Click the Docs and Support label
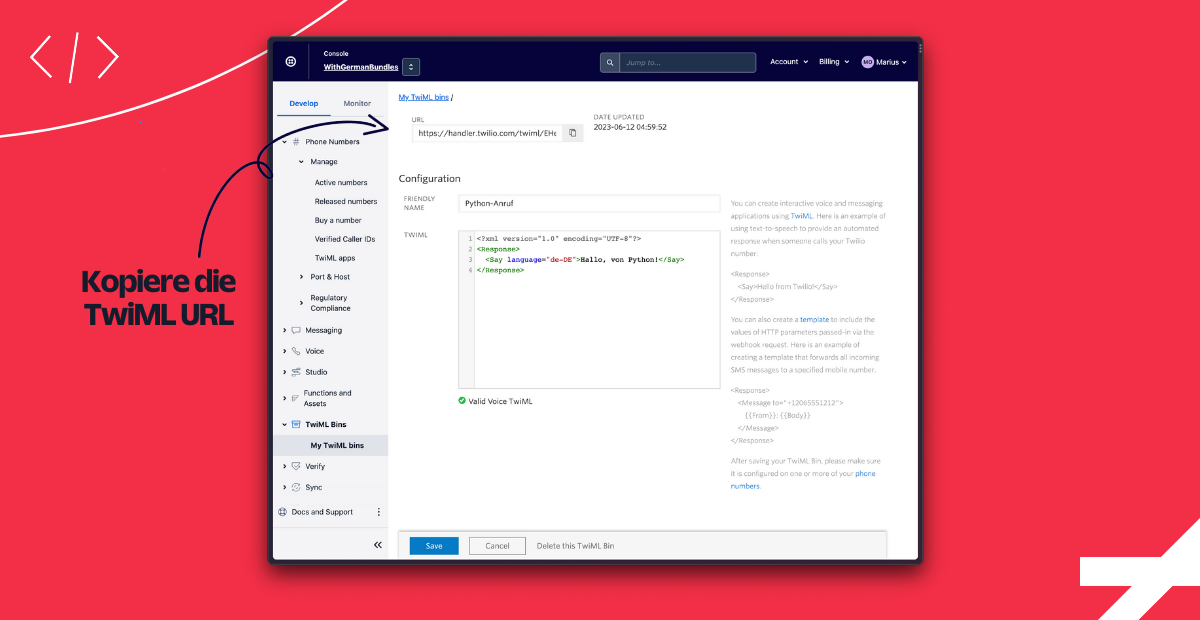 pyautogui.click(x=322, y=512)
